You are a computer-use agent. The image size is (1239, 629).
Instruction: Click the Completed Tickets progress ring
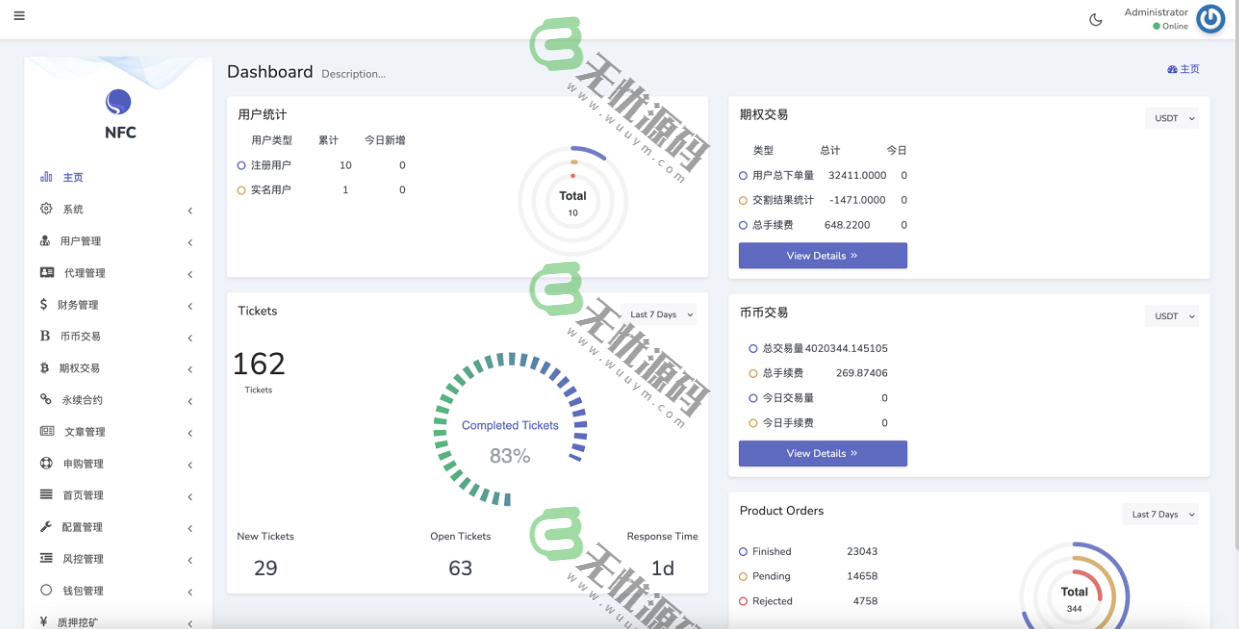[x=510, y=425]
